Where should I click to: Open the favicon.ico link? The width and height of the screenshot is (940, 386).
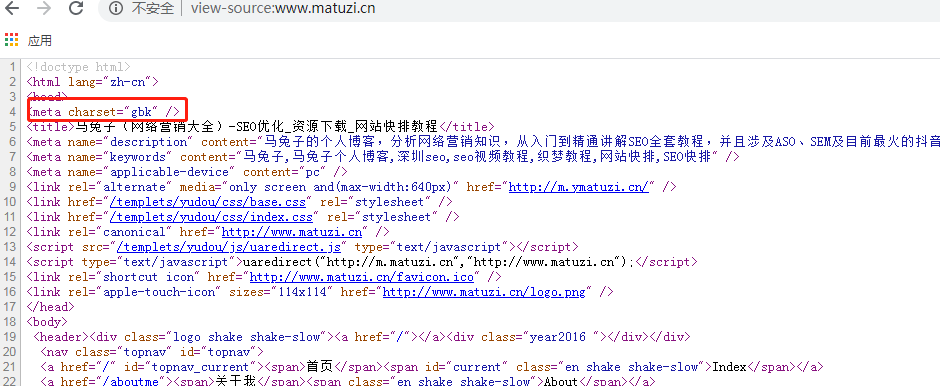(361, 277)
